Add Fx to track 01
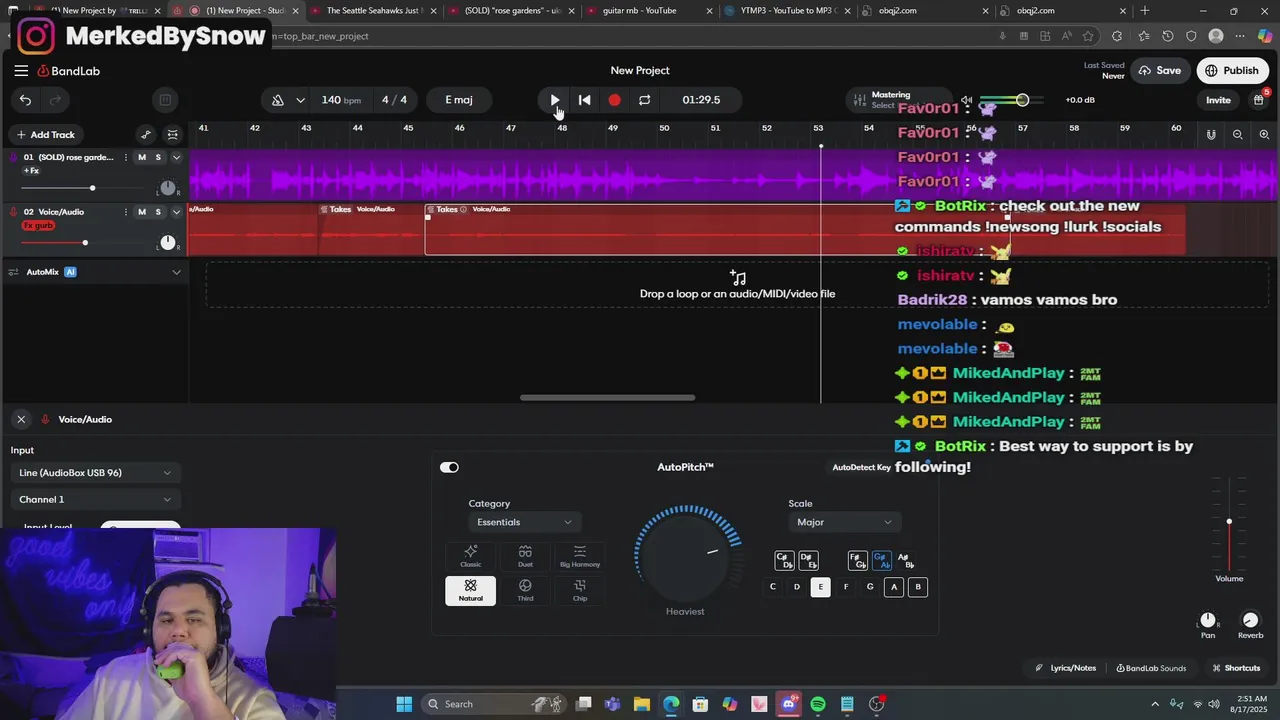This screenshot has width=1280, height=720. [31, 171]
